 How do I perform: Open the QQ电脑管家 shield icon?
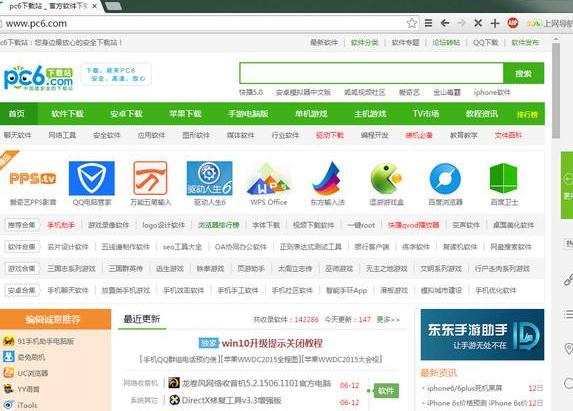pos(92,178)
